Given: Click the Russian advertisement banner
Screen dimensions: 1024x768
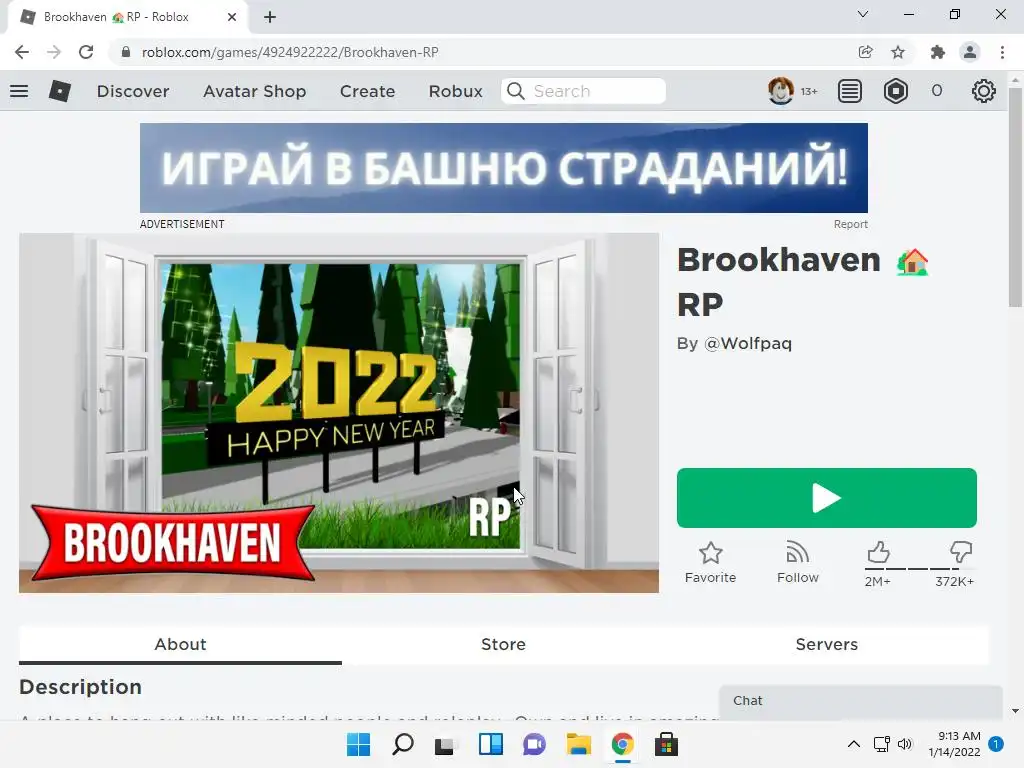Looking at the screenshot, I should click(x=504, y=168).
